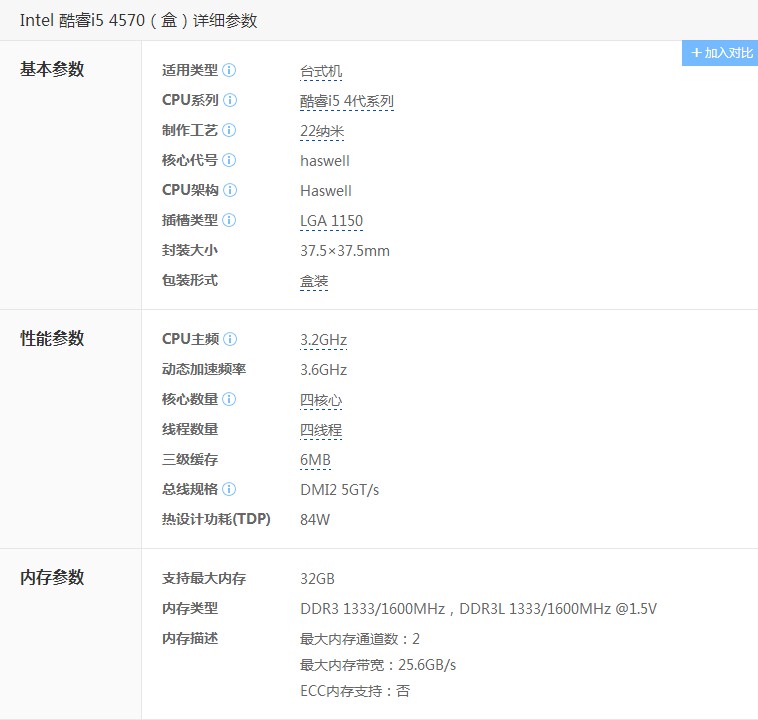Open the info icon for CPU主频
Image resolution: width=758 pixels, height=720 pixels.
(x=230, y=339)
